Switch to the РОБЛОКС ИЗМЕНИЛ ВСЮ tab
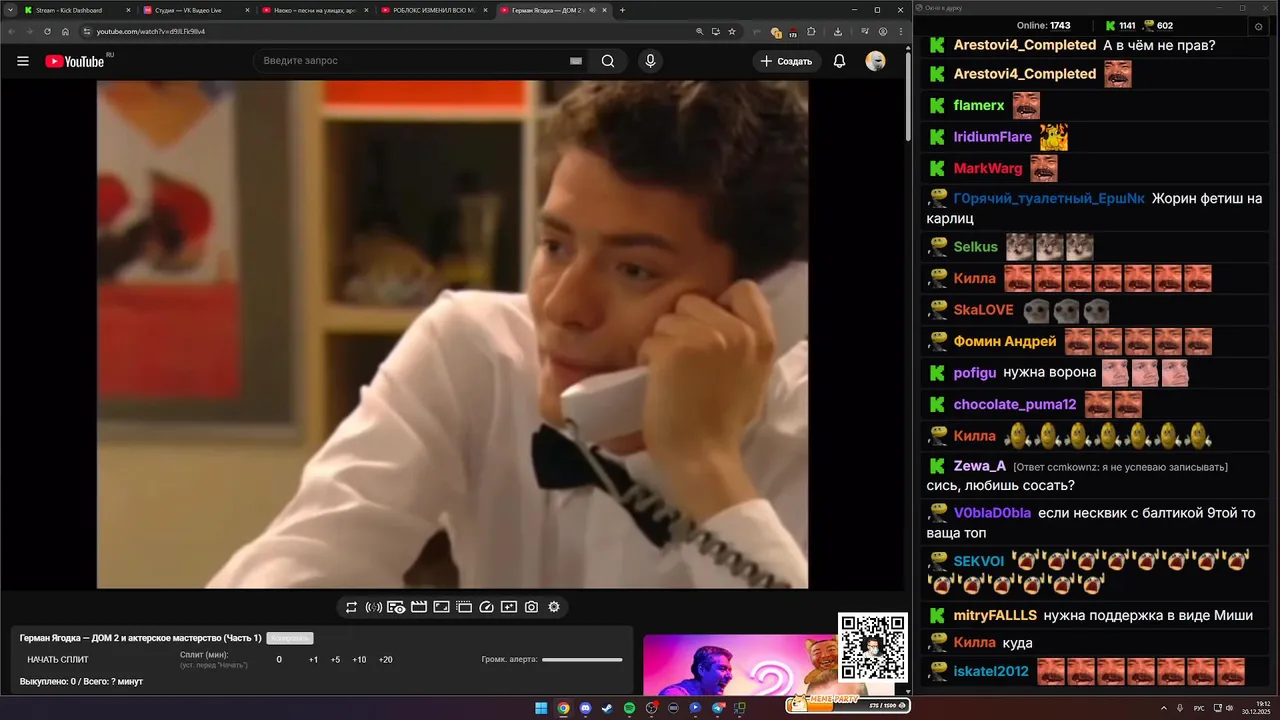Screen dimensions: 1280x720 pyautogui.click(x=434, y=10)
